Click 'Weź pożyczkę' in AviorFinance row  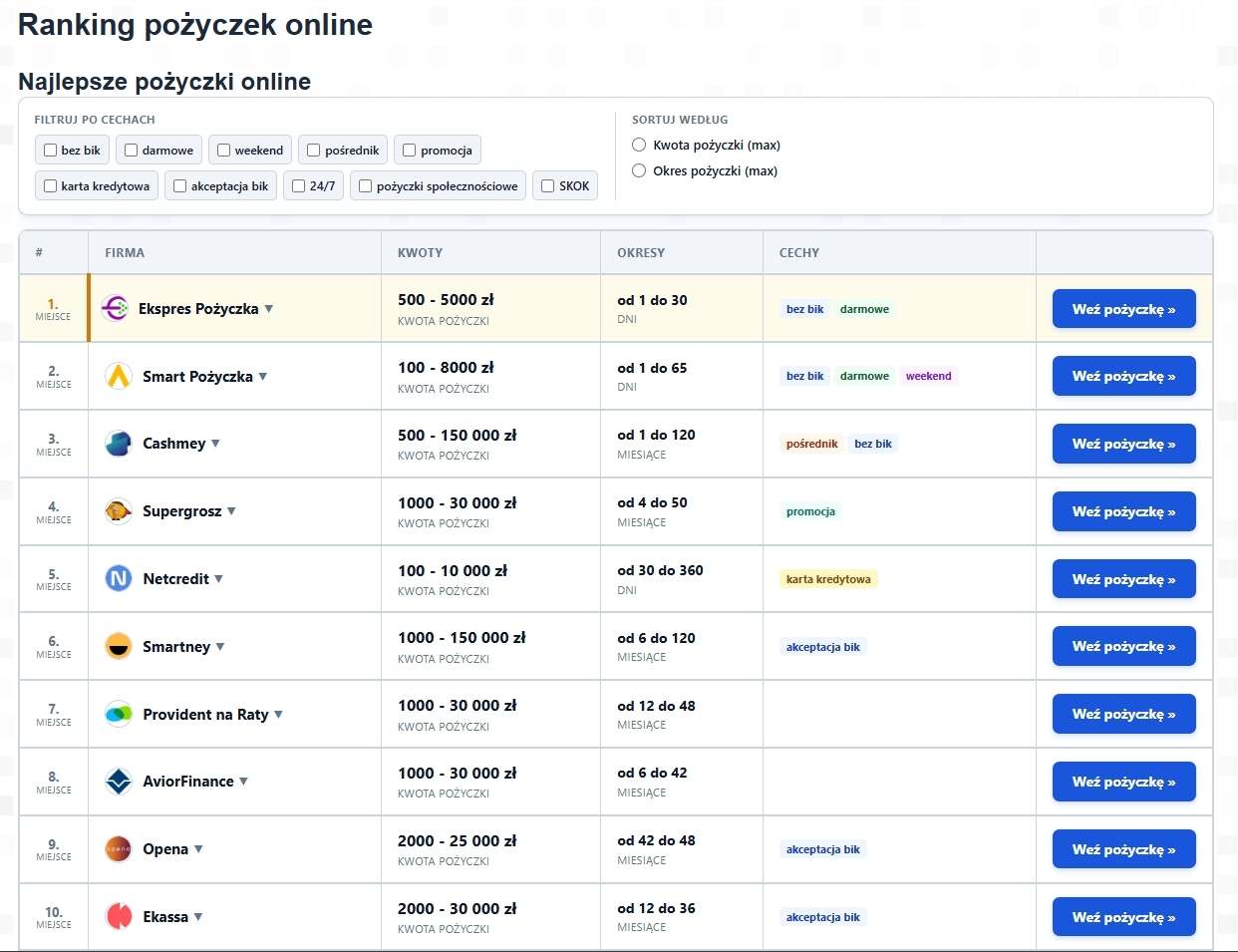pyautogui.click(x=1123, y=782)
